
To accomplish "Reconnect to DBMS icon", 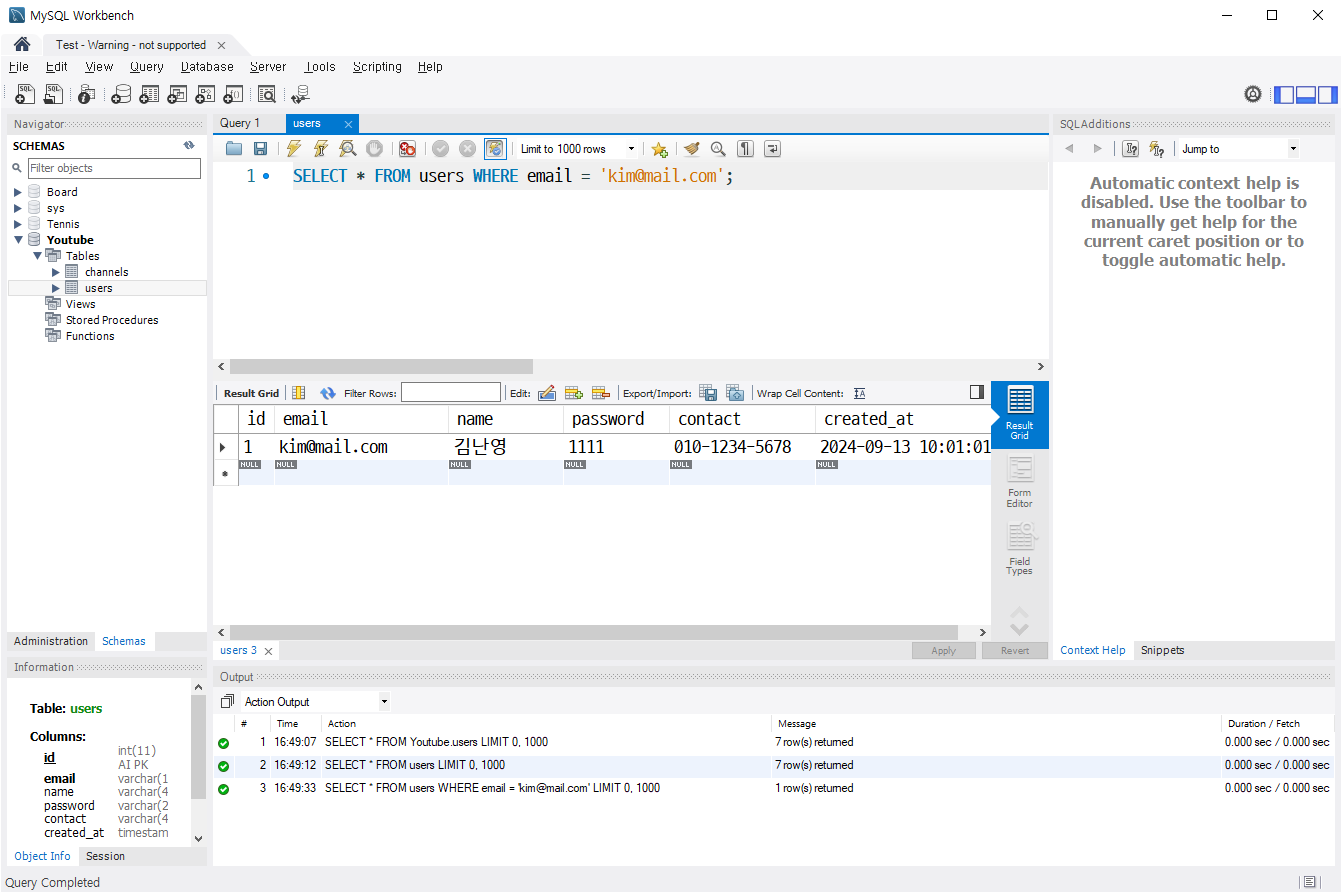I will pos(300,94).
